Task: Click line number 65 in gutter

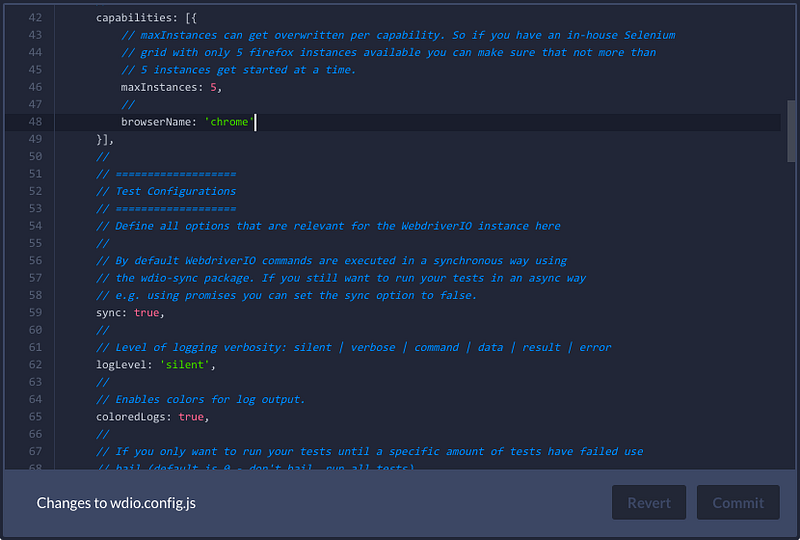Action: click(x=35, y=417)
